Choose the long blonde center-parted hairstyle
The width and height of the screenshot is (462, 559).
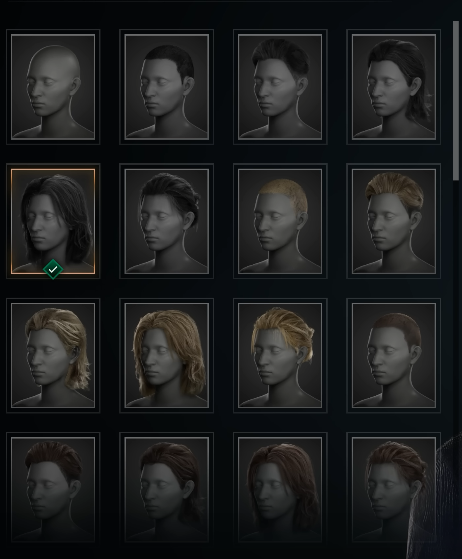point(166,355)
